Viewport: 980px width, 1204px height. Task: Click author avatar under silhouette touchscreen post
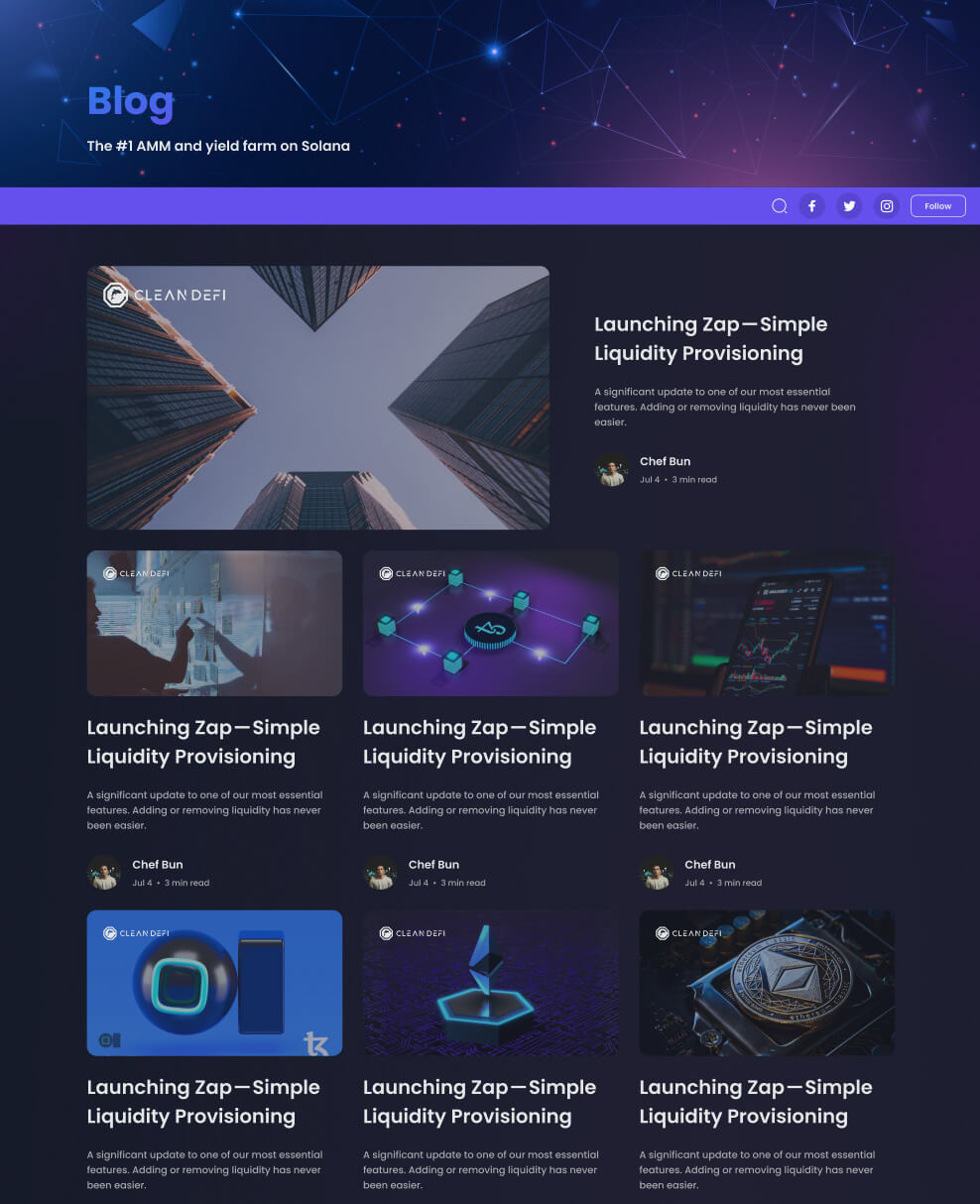click(104, 873)
